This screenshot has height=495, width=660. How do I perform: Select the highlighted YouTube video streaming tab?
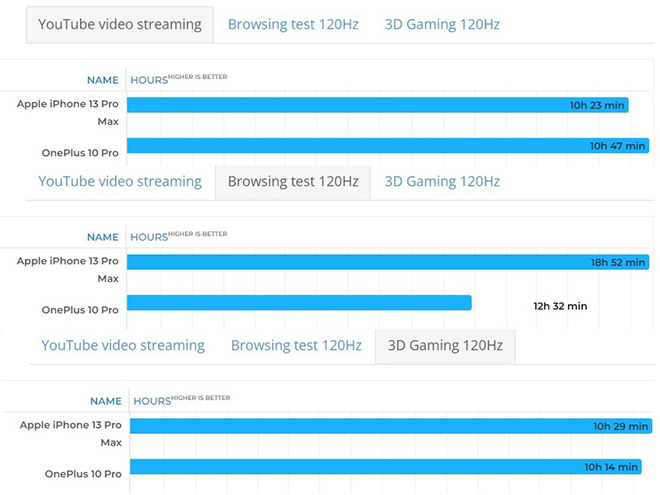click(120, 24)
